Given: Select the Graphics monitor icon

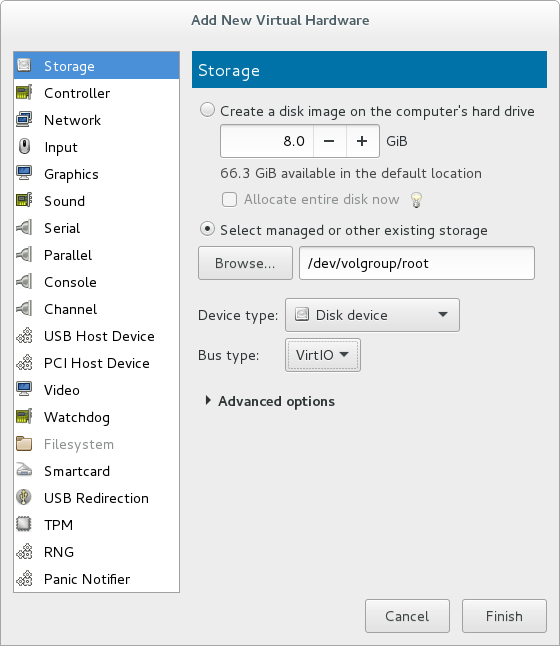Looking at the screenshot, I should [24, 173].
